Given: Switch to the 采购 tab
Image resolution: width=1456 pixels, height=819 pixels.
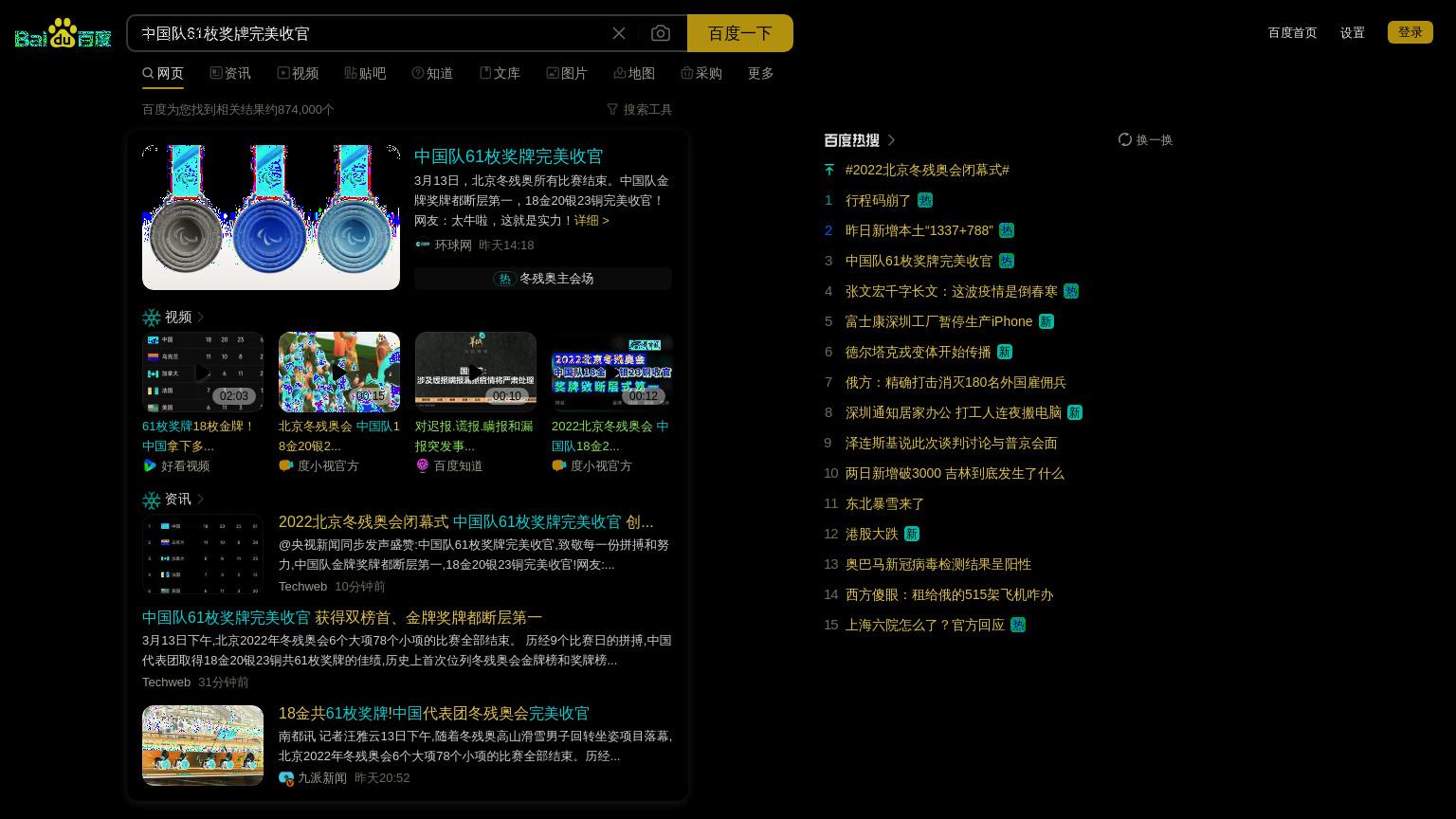Looking at the screenshot, I should (701, 73).
